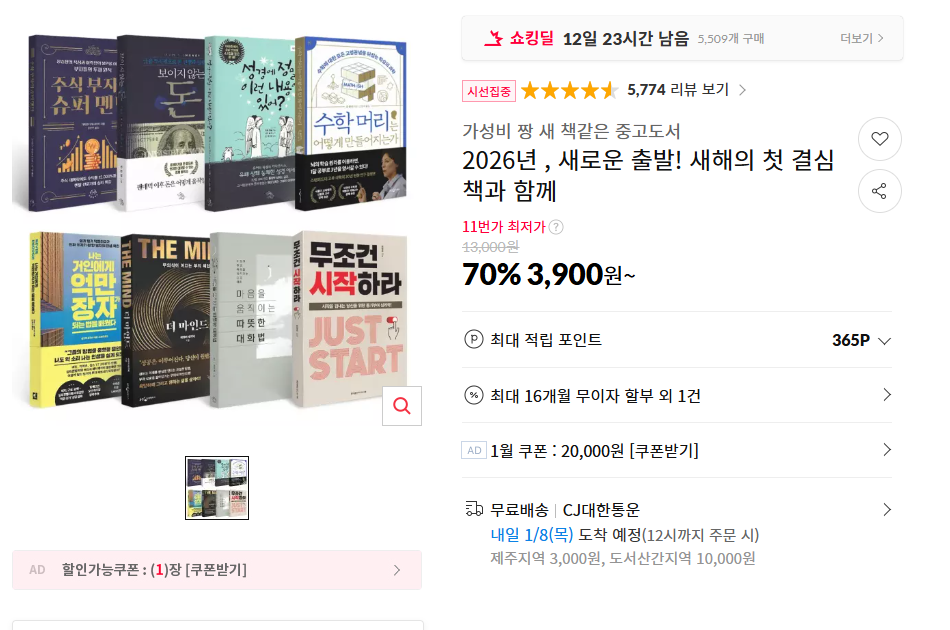
Task: Click 1월 쿠폰 20,000원 쿠폰받기
Action: (x=594, y=451)
